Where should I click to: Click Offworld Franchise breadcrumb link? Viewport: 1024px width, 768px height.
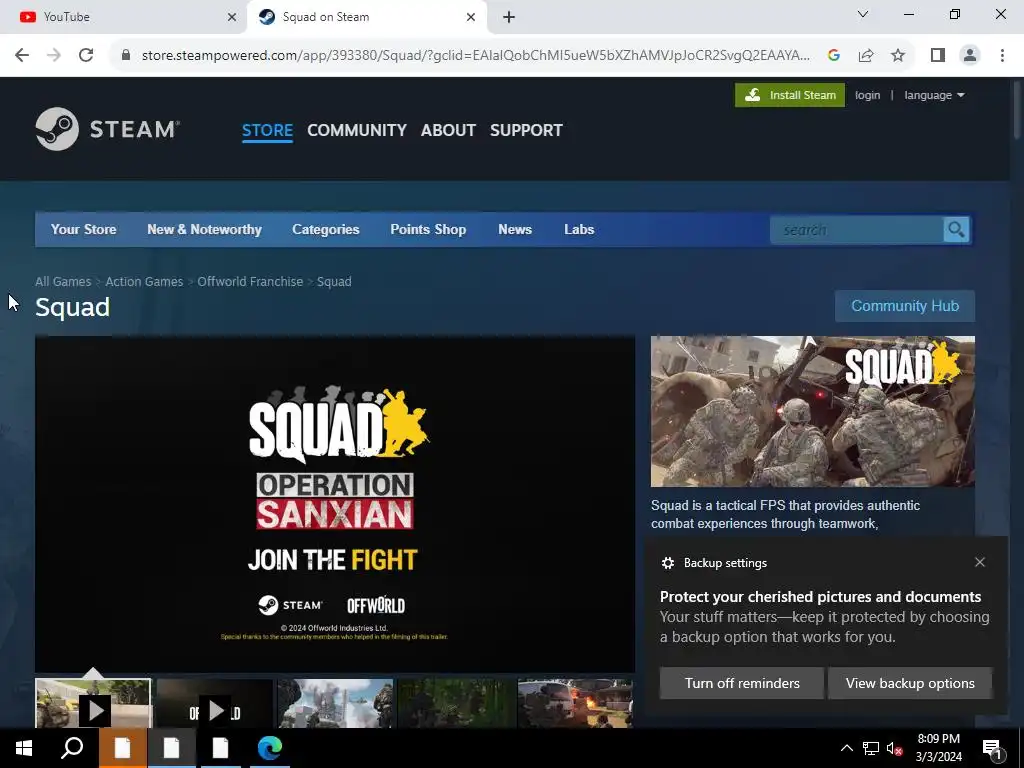point(250,281)
